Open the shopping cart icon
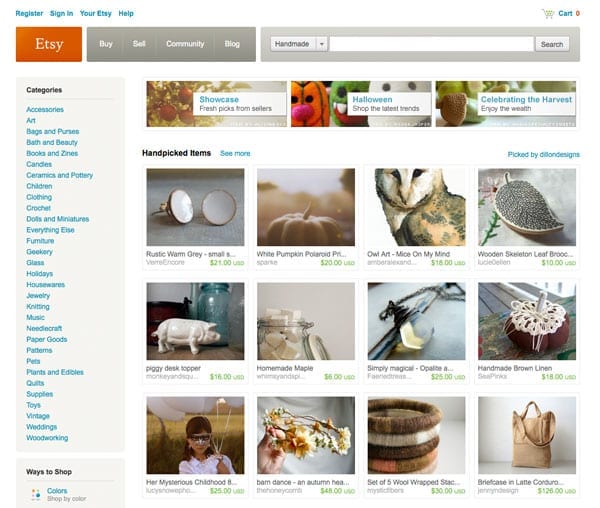 pyautogui.click(x=548, y=14)
